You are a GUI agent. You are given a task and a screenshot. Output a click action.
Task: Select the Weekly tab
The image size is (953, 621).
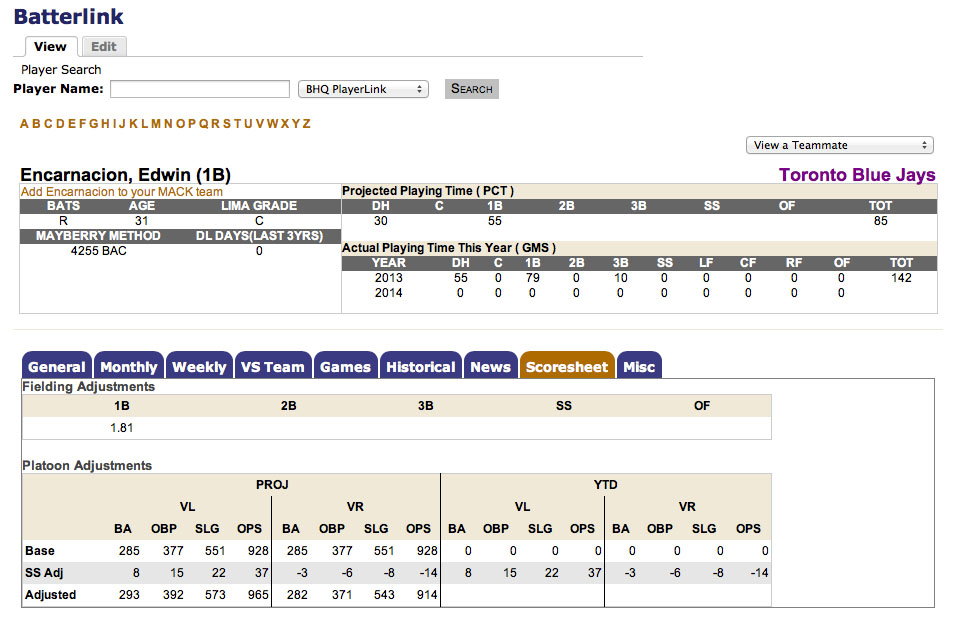(x=199, y=366)
